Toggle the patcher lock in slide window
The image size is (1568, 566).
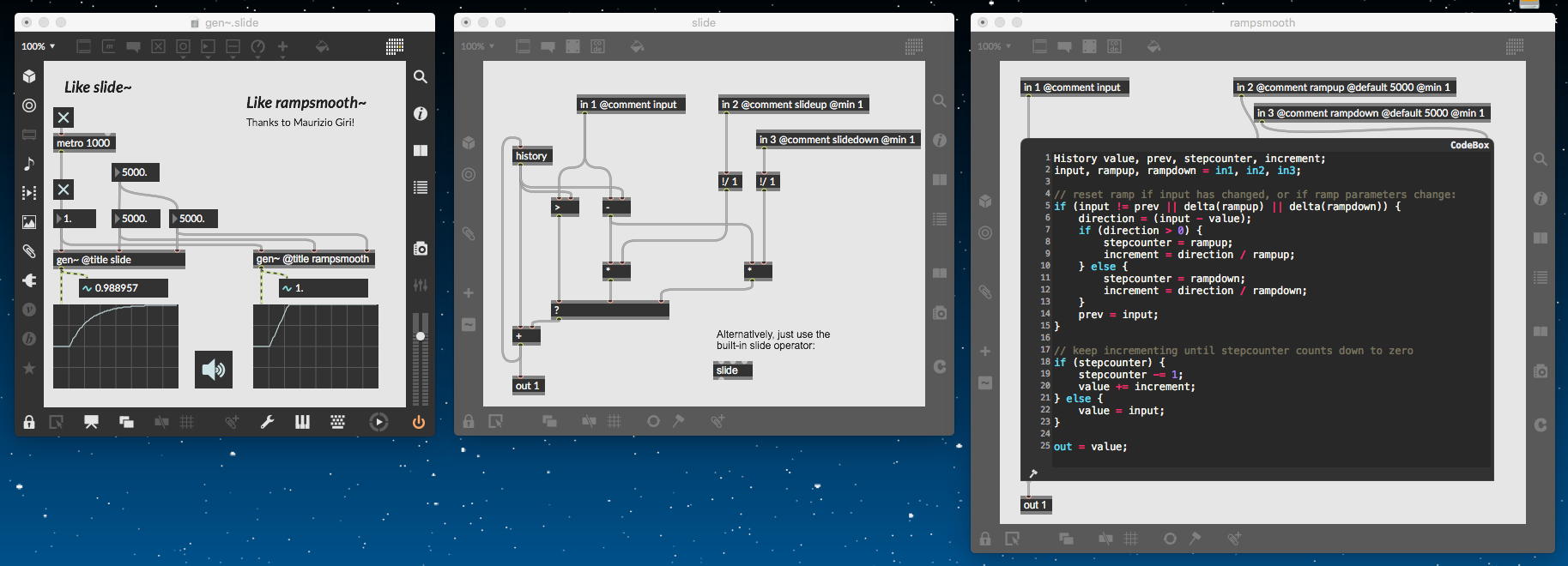pyautogui.click(x=469, y=421)
